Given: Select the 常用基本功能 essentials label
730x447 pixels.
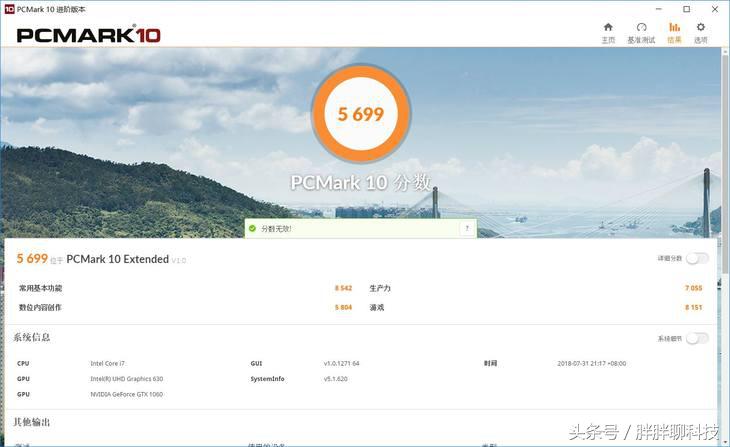Looking at the screenshot, I should point(41,288).
